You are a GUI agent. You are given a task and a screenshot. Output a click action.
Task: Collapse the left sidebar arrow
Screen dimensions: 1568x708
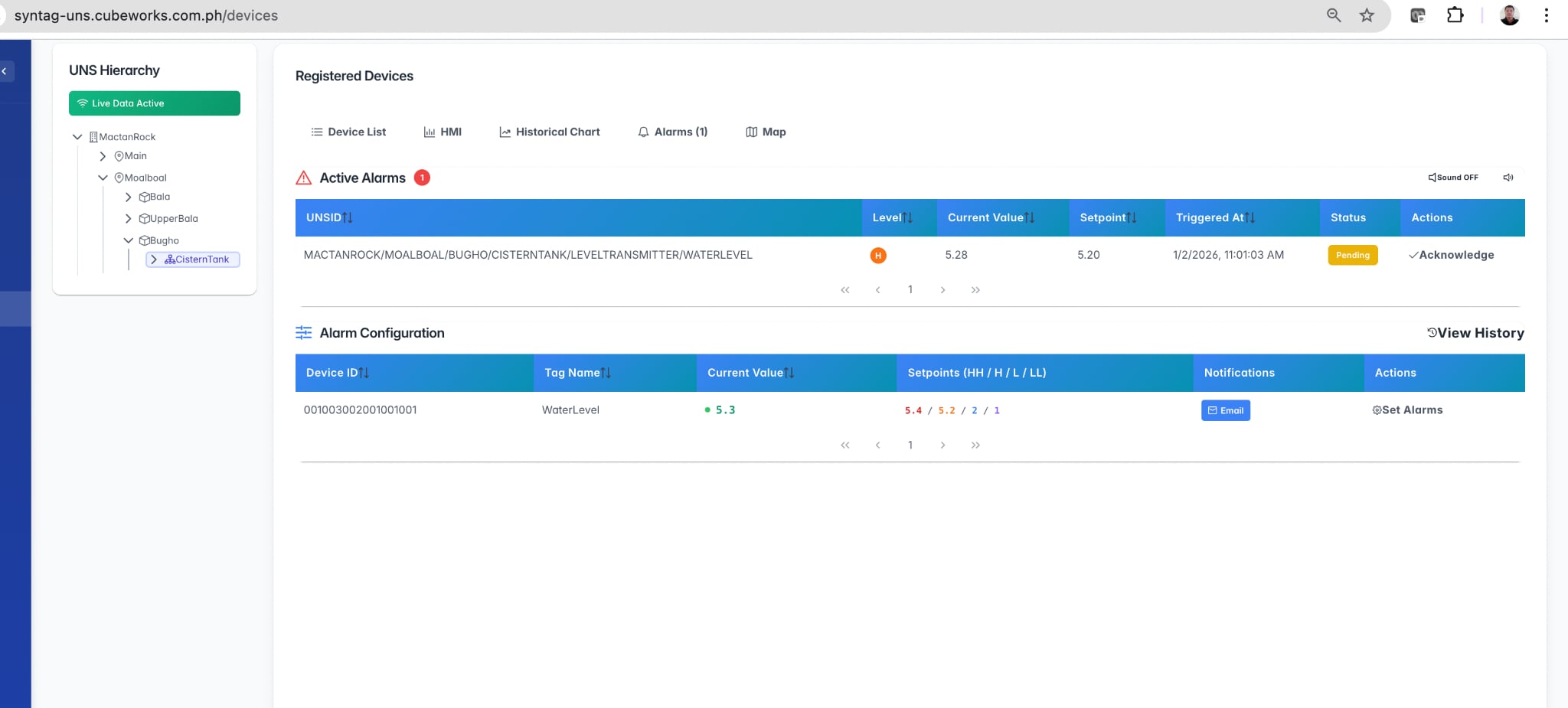point(5,71)
